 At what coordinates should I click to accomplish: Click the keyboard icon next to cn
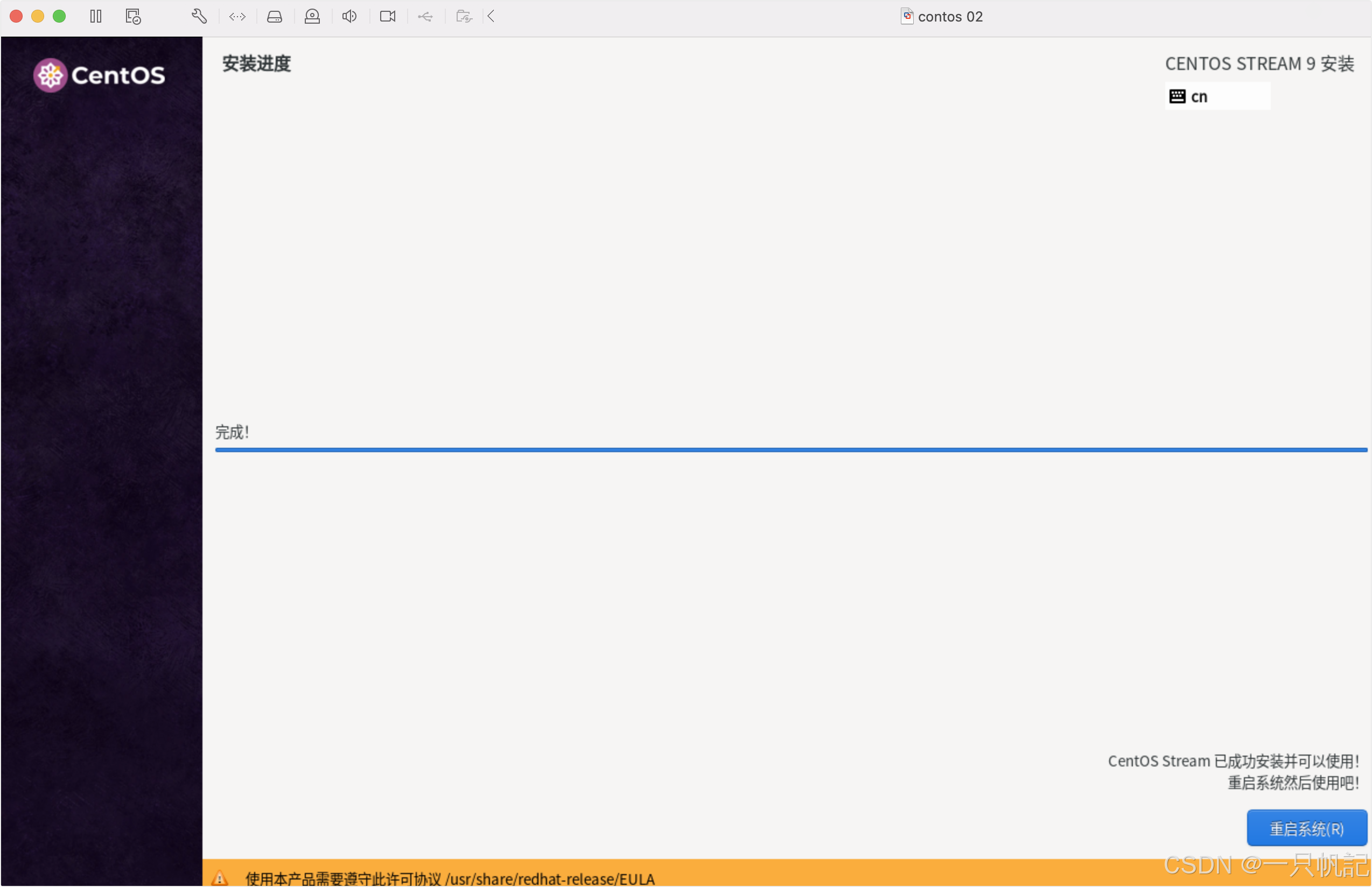pyautogui.click(x=1177, y=96)
